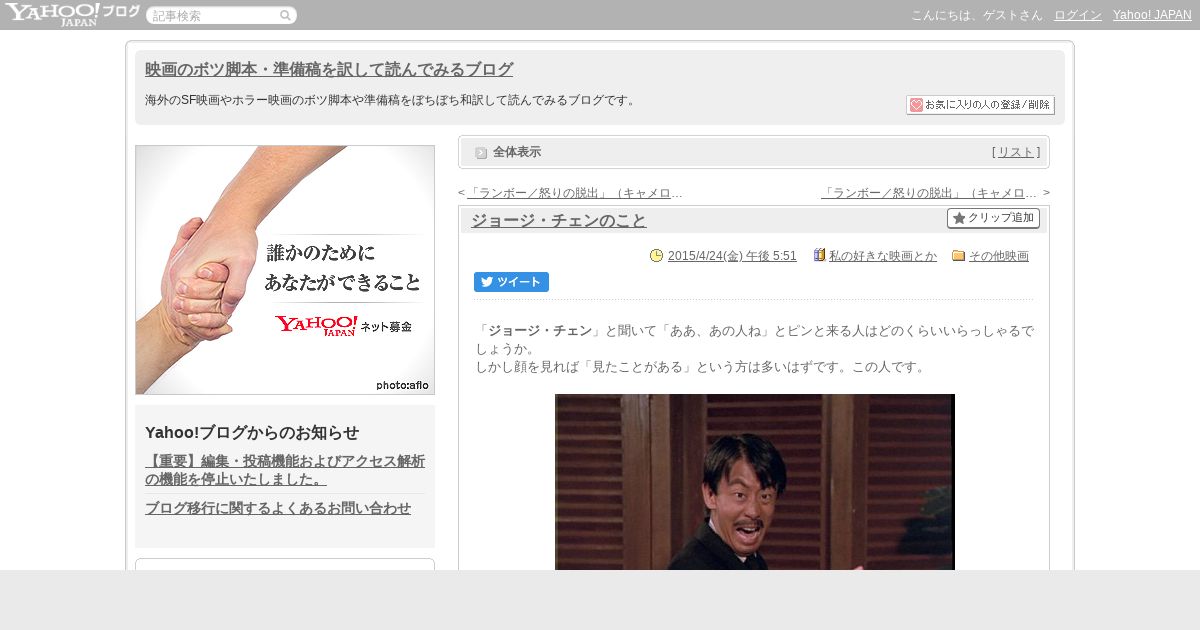
Task: Click the Twitter ツイート button
Action: tap(511, 282)
